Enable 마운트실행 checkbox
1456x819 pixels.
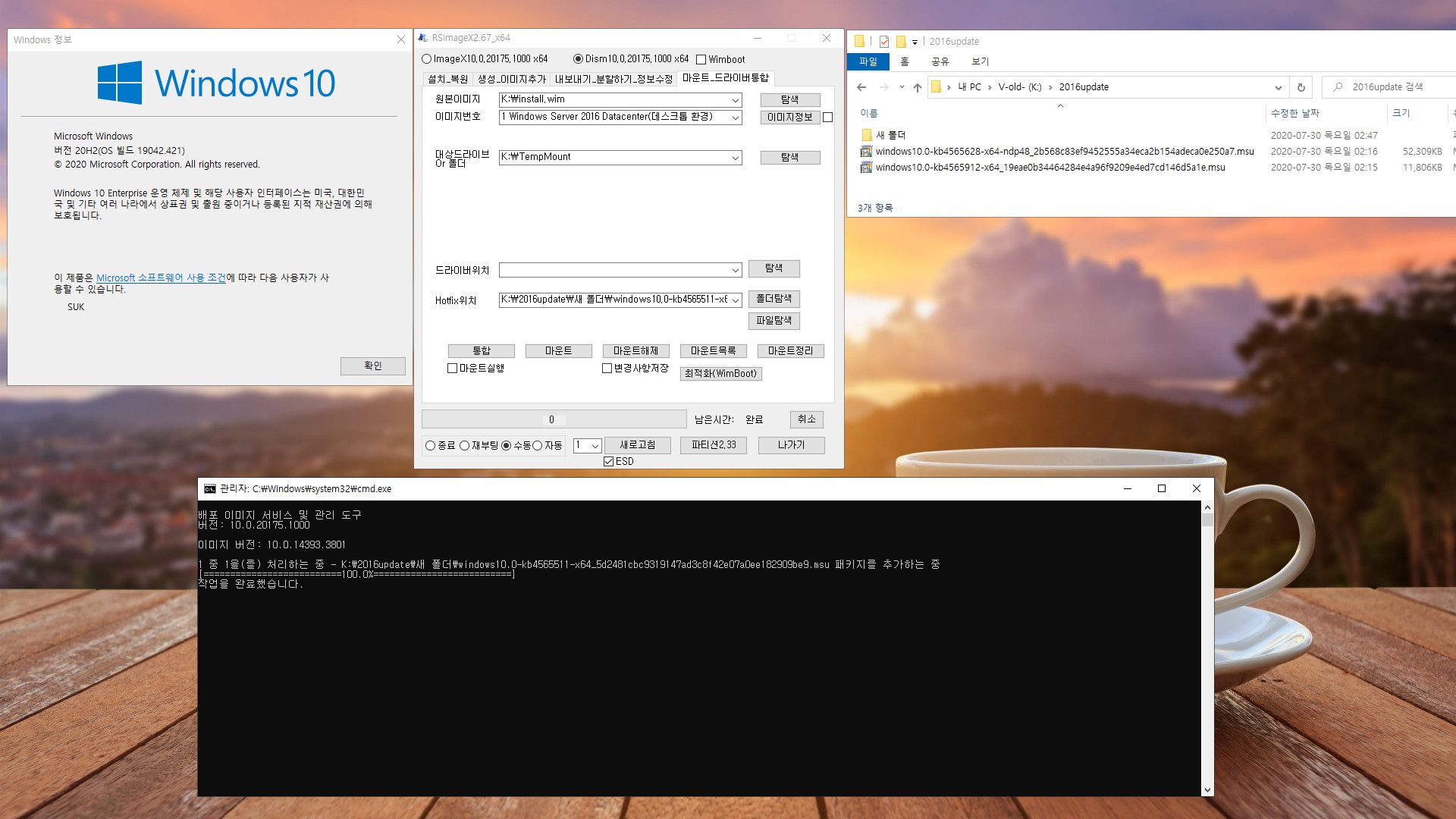tap(453, 369)
